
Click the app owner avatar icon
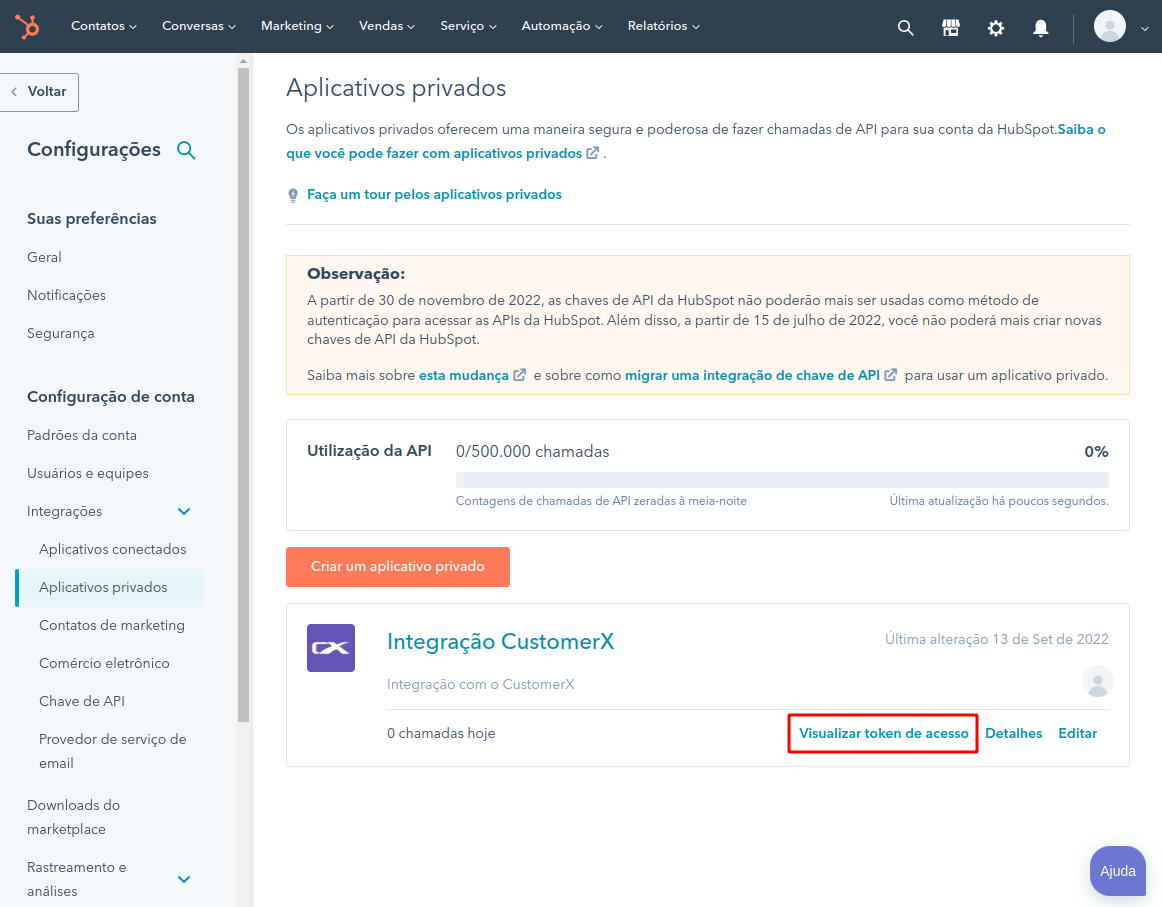tap(1098, 681)
